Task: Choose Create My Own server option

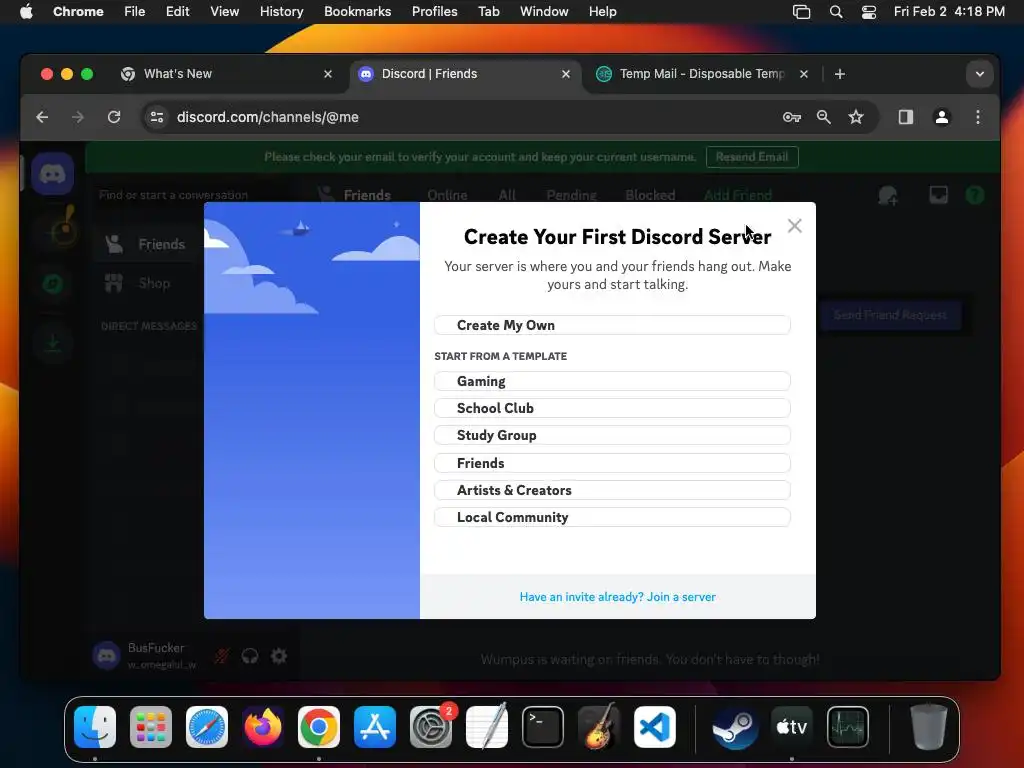Action: pos(612,325)
